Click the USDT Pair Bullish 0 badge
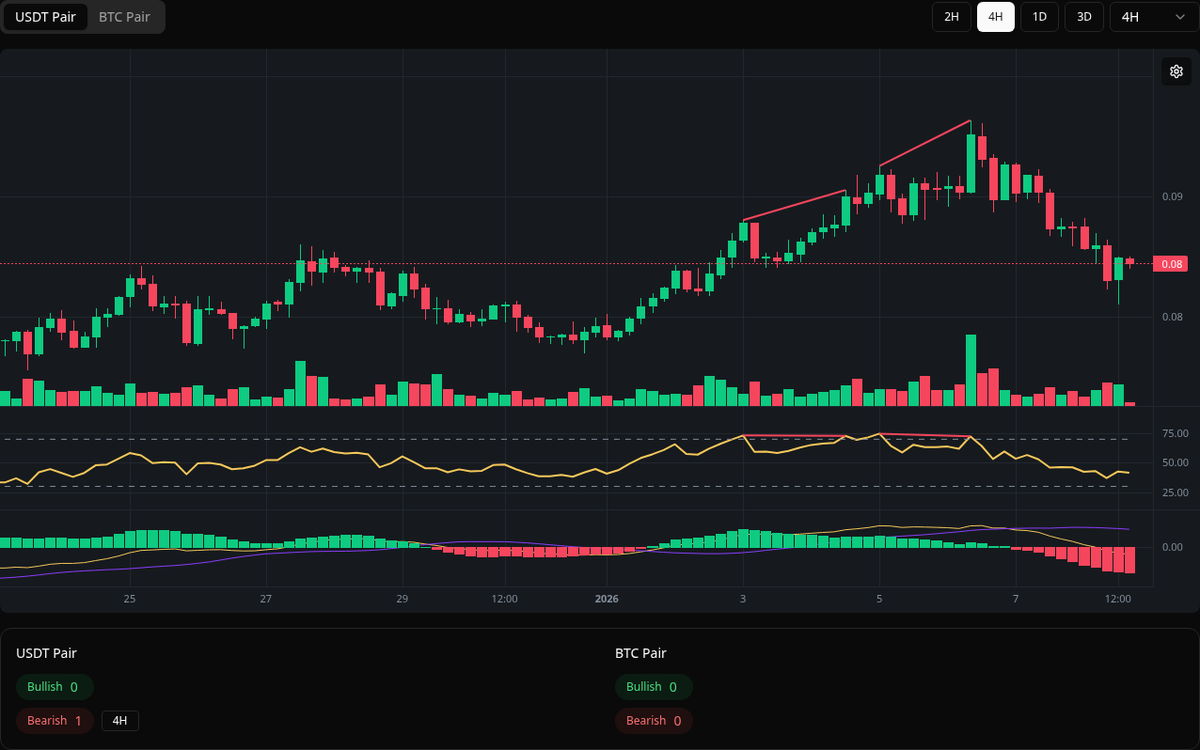 point(55,687)
